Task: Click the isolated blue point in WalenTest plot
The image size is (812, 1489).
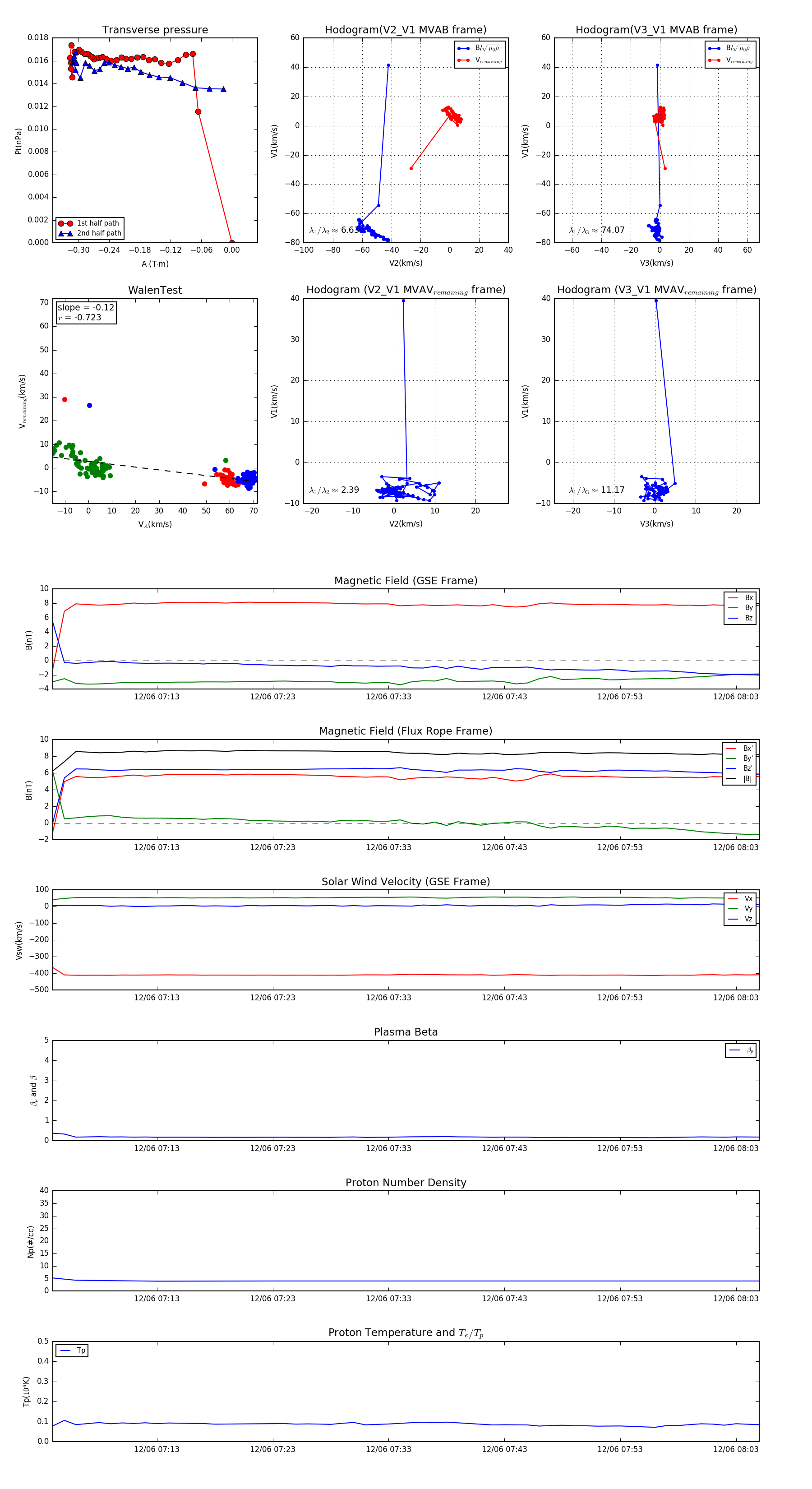Action: [90, 405]
